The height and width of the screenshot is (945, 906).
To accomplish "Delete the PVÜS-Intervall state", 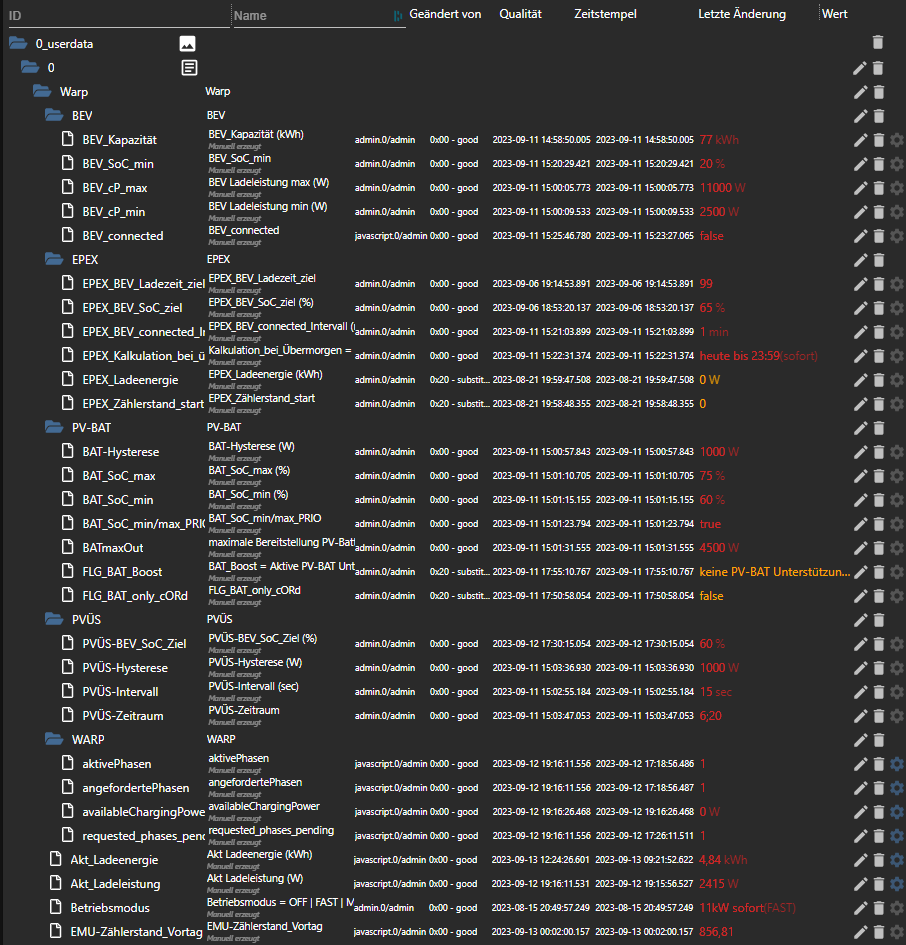I will click(x=878, y=692).
